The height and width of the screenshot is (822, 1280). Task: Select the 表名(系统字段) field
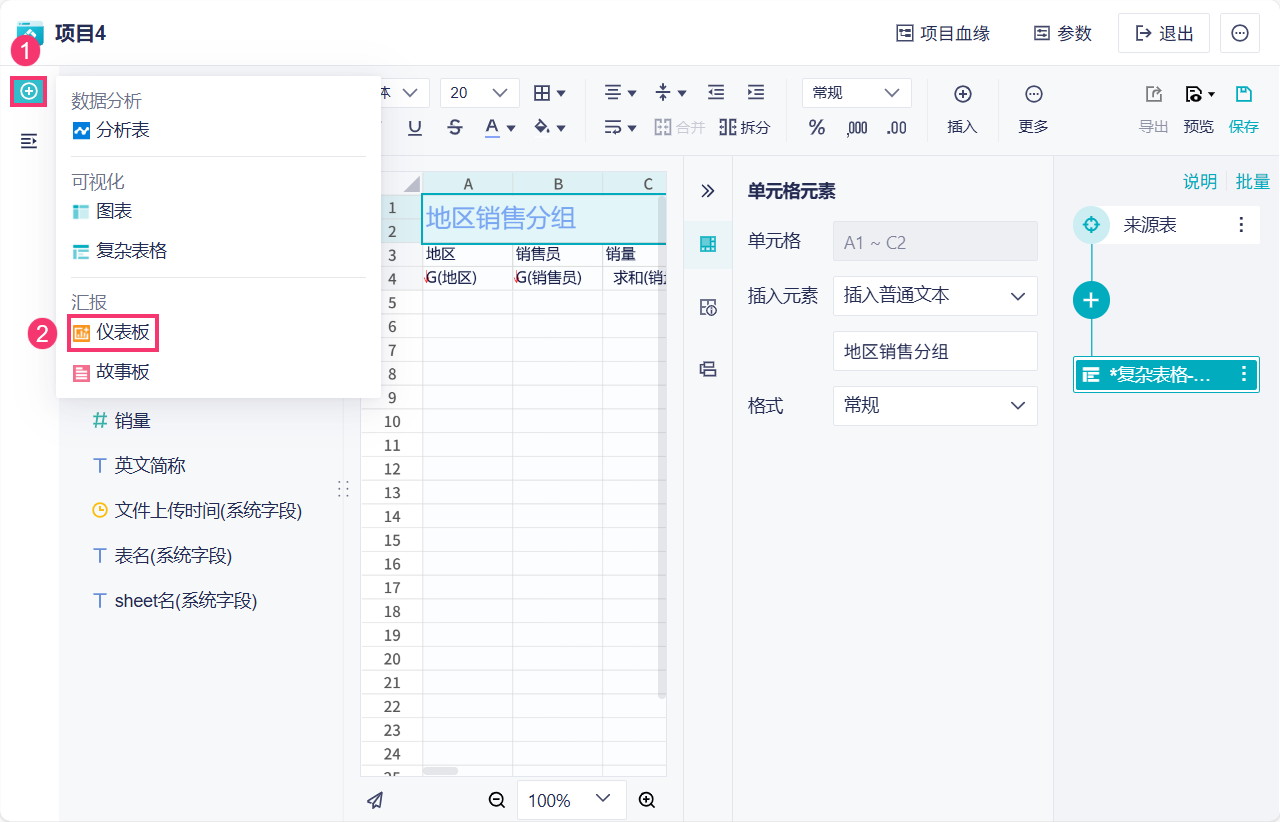click(161, 555)
